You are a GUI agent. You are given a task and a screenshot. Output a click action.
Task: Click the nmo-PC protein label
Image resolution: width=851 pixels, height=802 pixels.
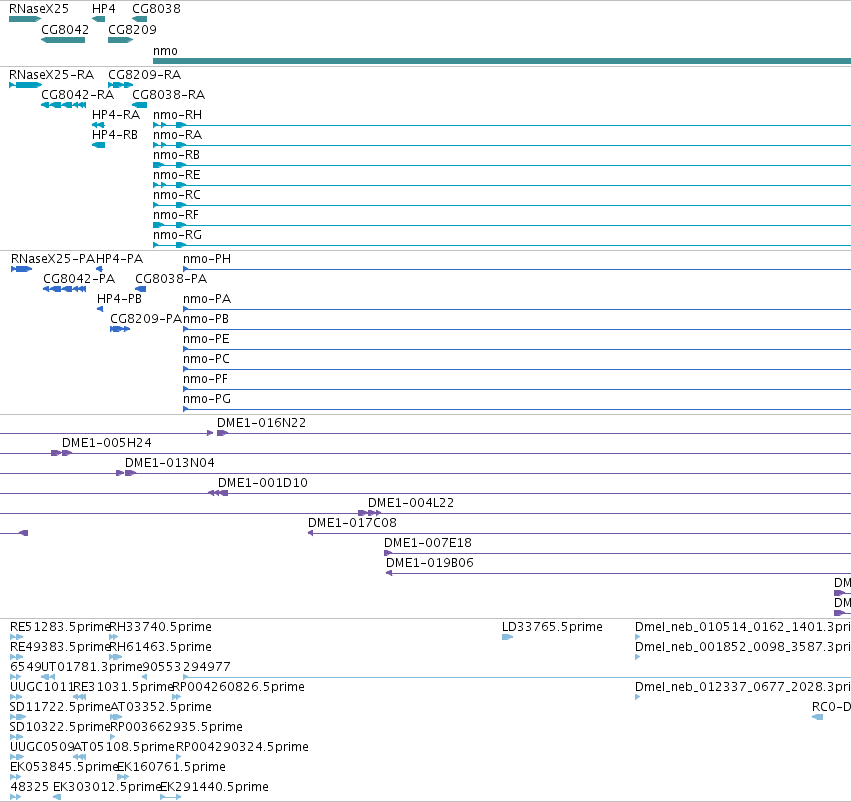point(206,359)
